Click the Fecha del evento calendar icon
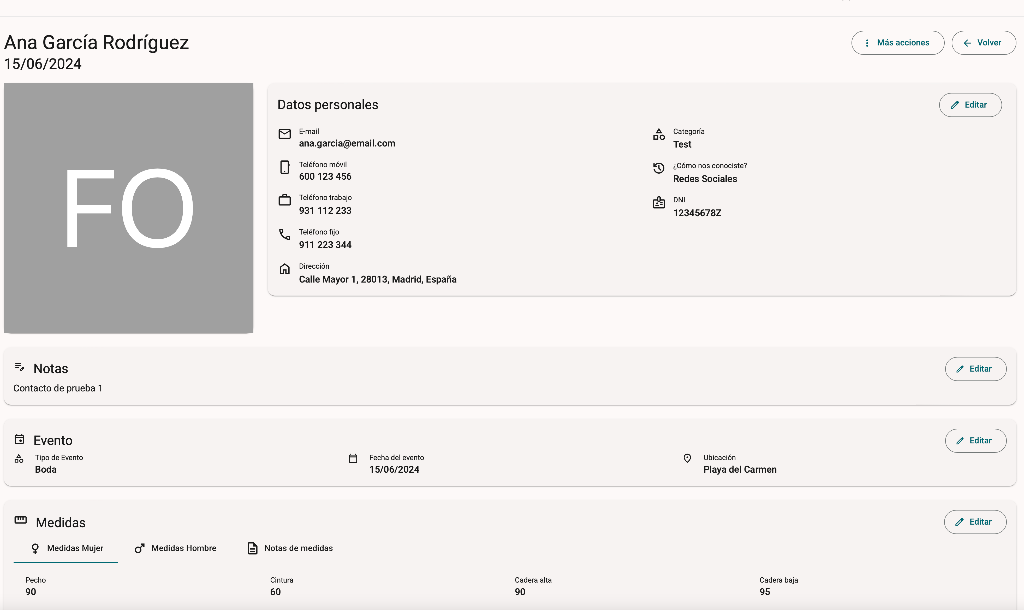 coord(353,458)
